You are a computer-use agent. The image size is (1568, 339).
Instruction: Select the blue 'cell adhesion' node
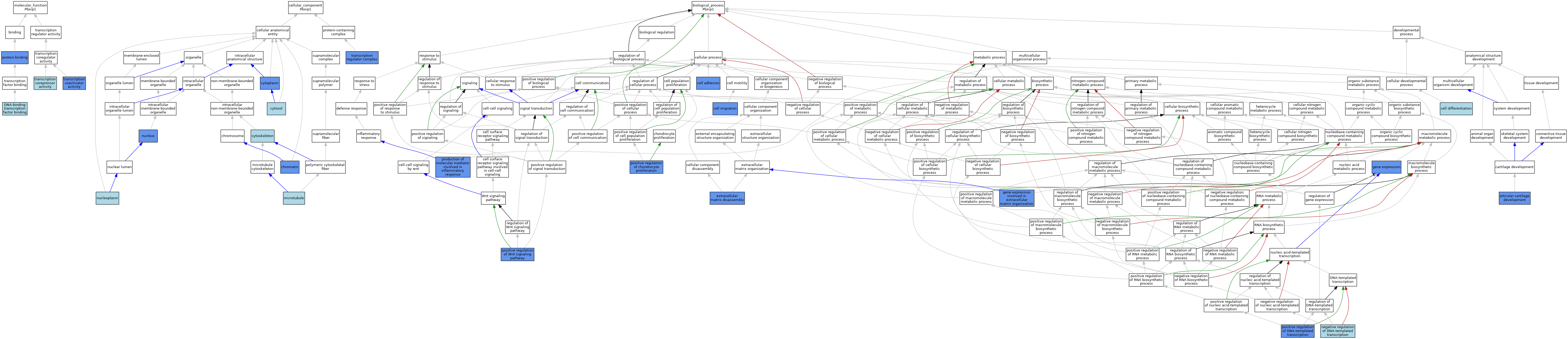pyautogui.click(x=708, y=83)
